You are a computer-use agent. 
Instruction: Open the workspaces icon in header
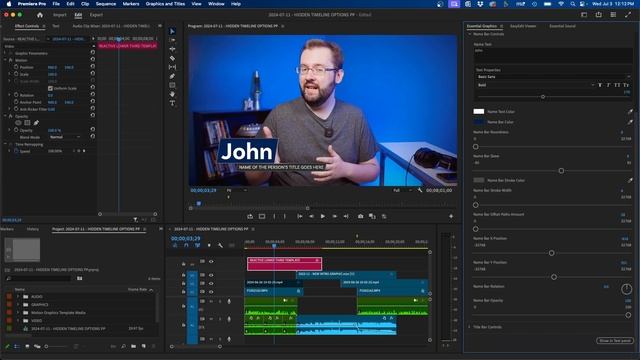tap(584, 15)
